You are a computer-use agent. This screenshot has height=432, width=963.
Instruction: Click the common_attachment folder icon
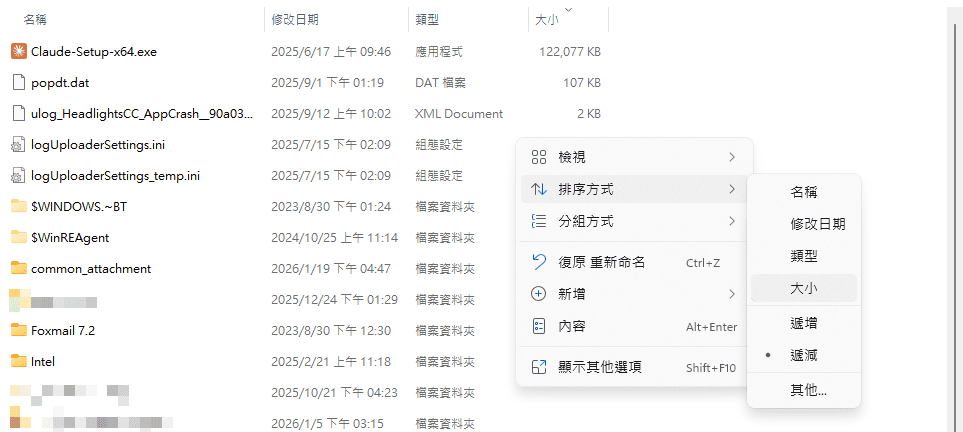coord(19,269)
